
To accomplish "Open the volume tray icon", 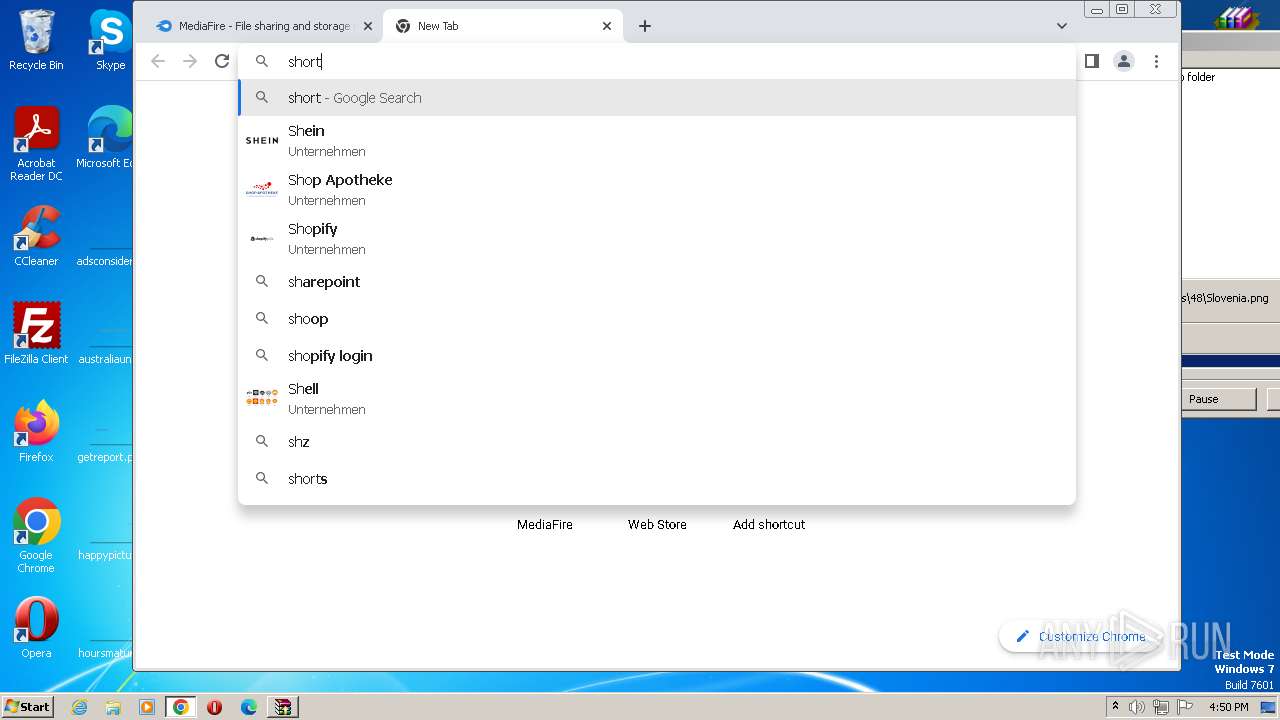I will [x=1137, y=707].
